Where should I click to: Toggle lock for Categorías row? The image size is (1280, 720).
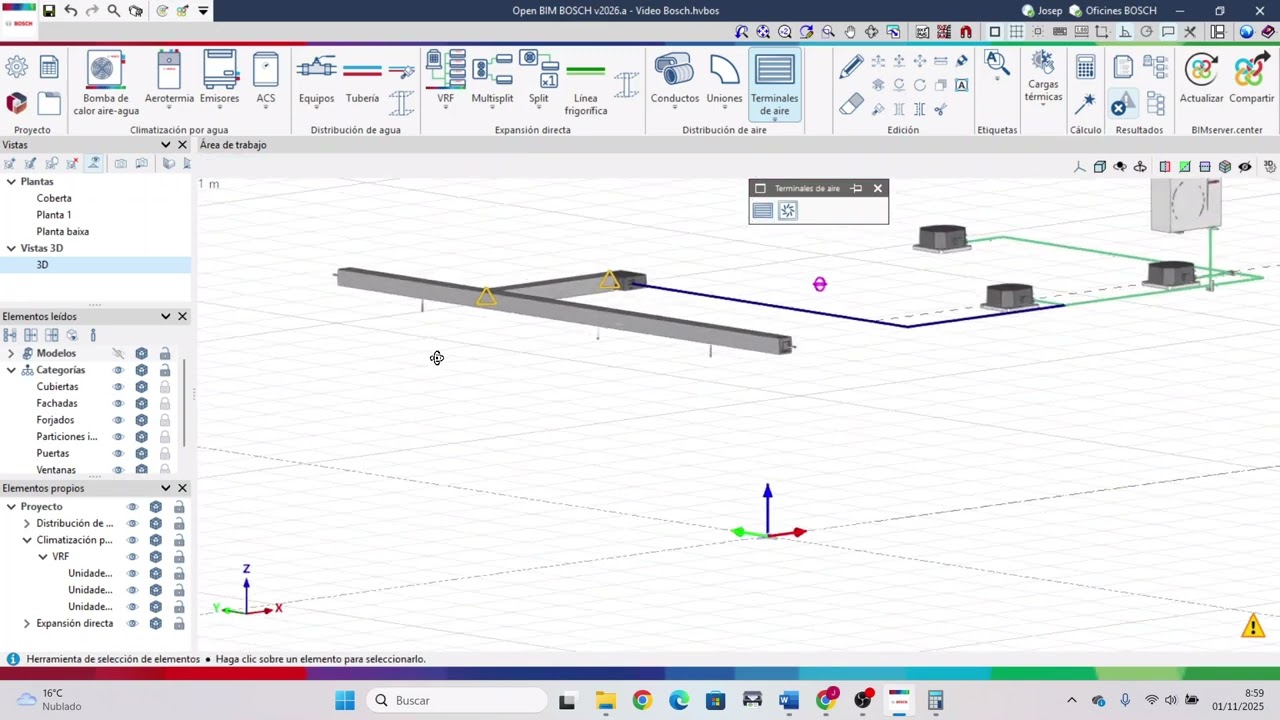point(165,370)
